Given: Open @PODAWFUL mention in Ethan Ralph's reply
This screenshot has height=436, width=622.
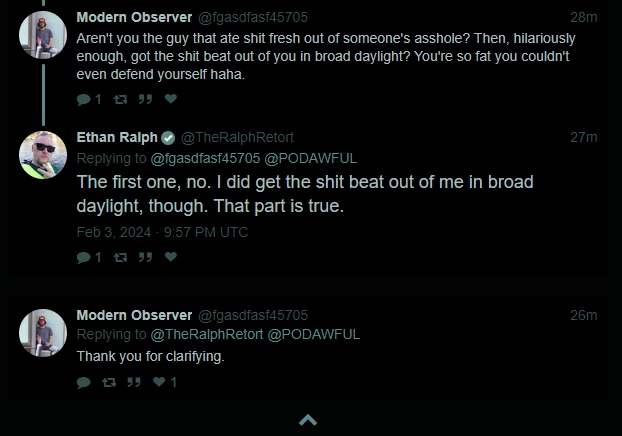Looking at the screenshot, I should (311, 158).
